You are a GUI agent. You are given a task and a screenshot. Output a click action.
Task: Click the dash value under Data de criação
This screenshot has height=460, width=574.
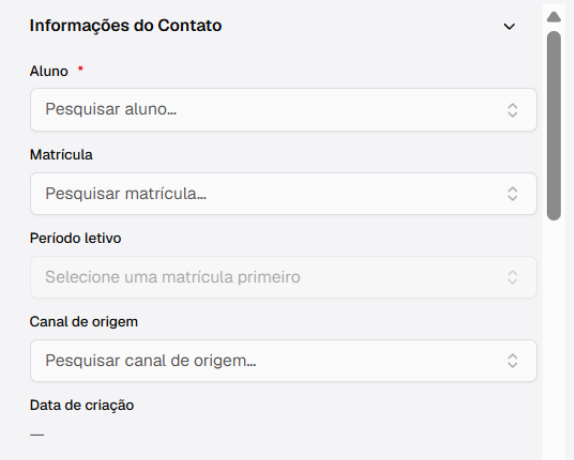(x=37, y=435)
